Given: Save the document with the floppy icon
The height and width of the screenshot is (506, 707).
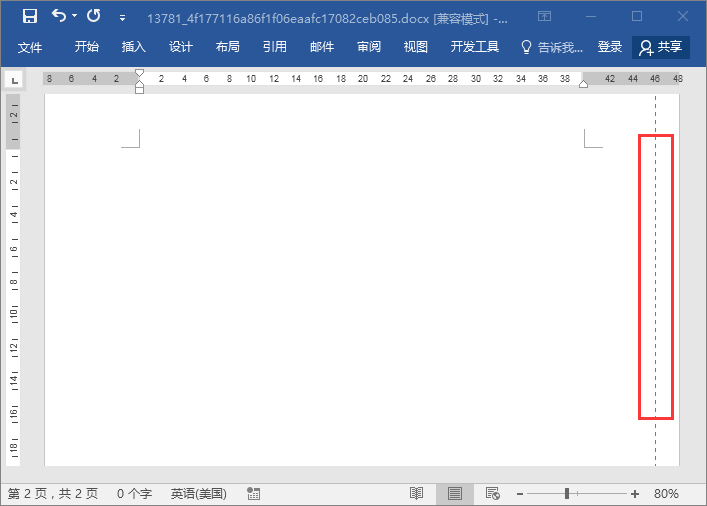Looking at the screenshot, I should click(30, 17).
